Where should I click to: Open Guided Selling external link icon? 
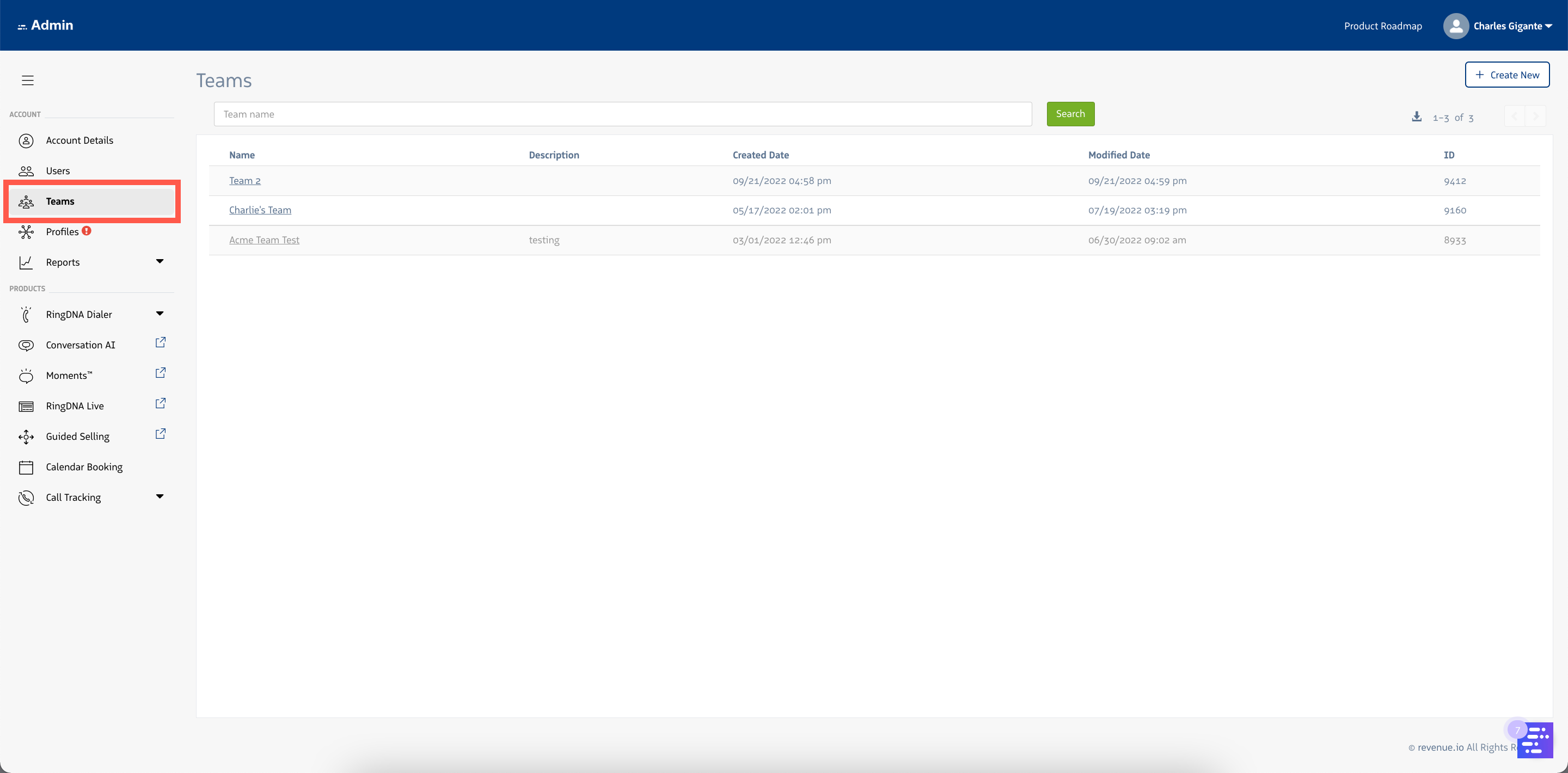[160, 434]
